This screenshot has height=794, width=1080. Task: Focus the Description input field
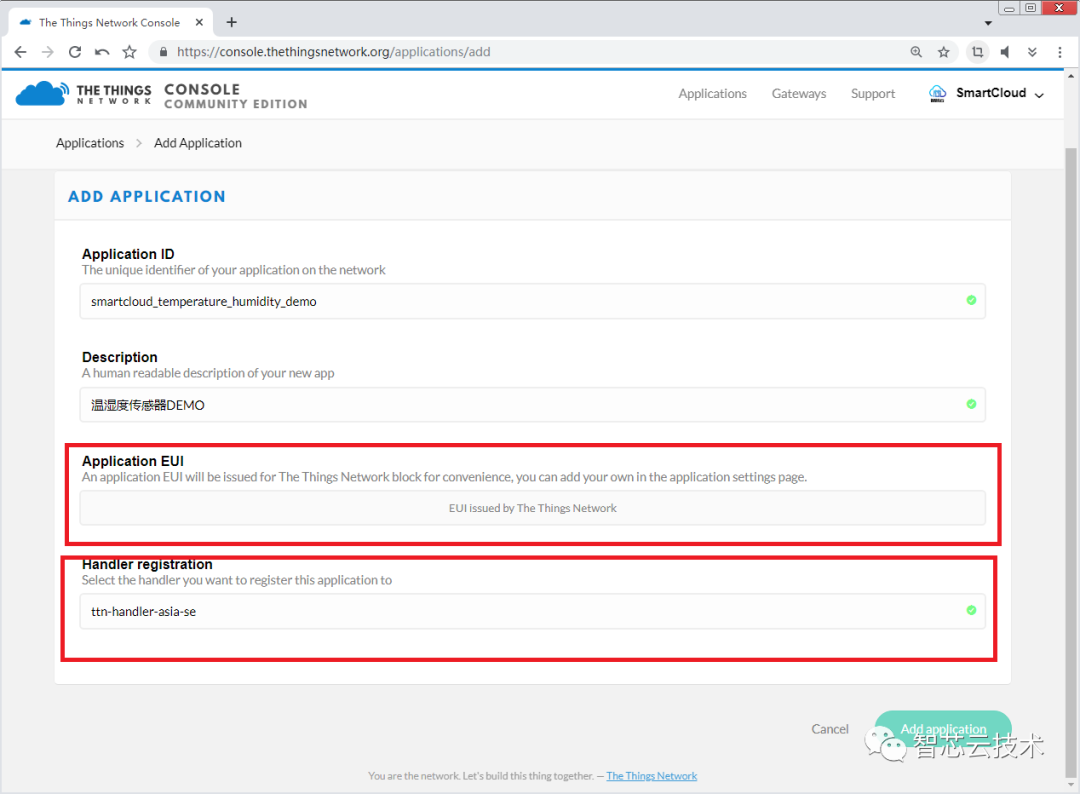pyautogui.click(x=532, y=404)
